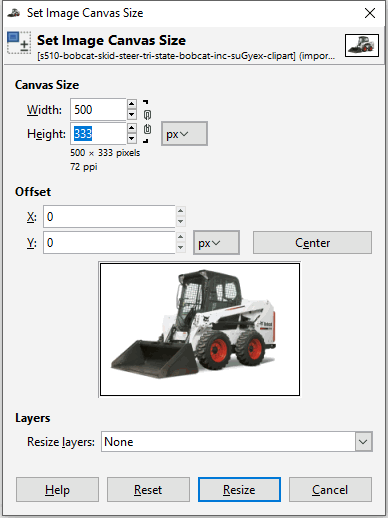Screen dimensions: 388x518
Task: Toggle the aspect ratio chain link
Action: 147,122
